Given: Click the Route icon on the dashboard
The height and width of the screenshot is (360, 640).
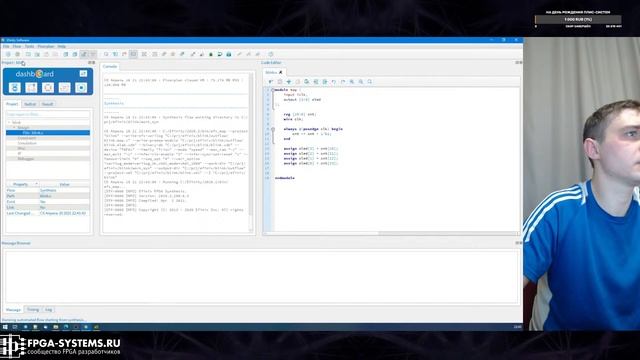Looking at the screenshot, I should click(48, 88).
